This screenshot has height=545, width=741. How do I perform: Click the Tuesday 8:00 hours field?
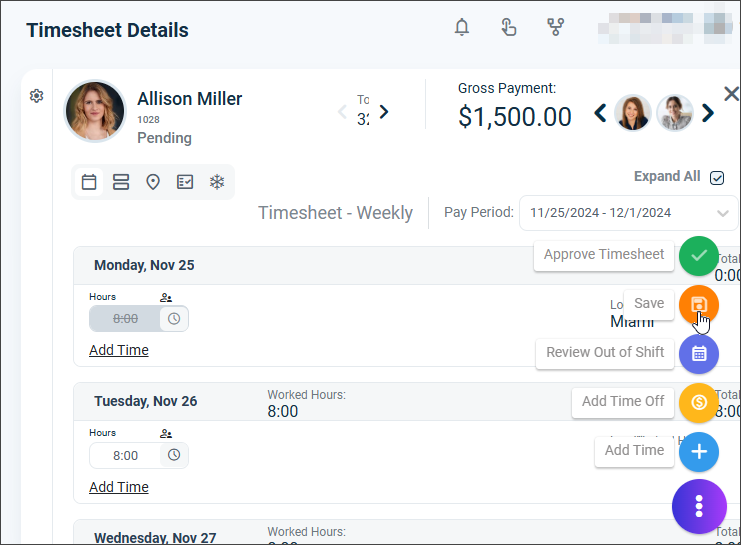coord(125,455)
